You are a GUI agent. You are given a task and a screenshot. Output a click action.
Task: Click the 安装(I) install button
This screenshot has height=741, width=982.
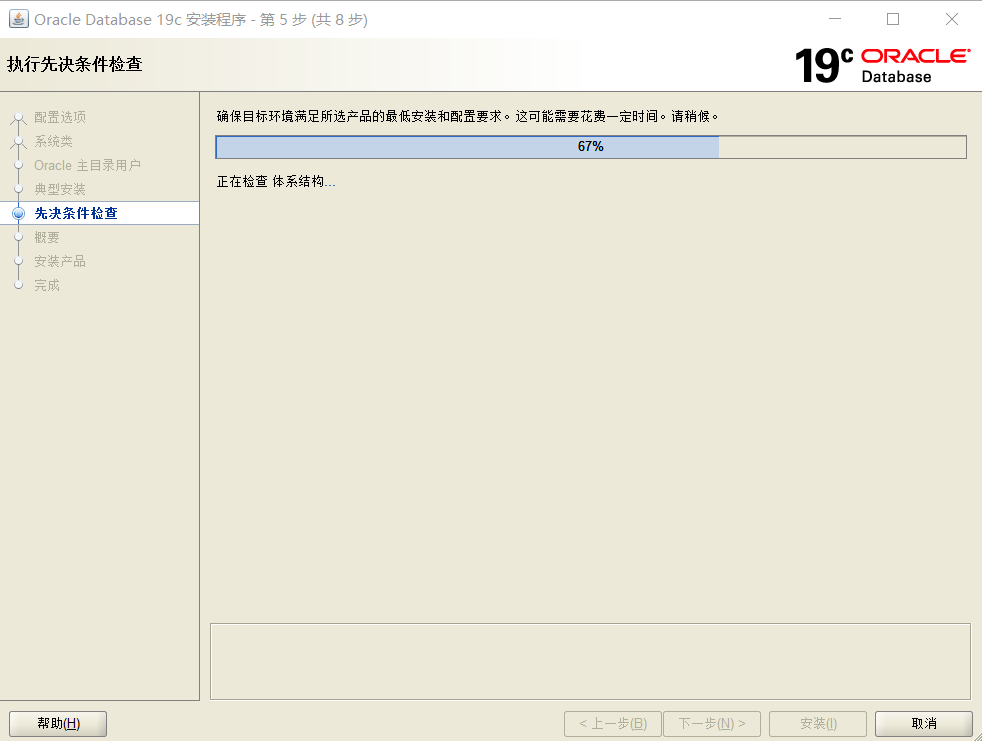(x=818, y=723)
